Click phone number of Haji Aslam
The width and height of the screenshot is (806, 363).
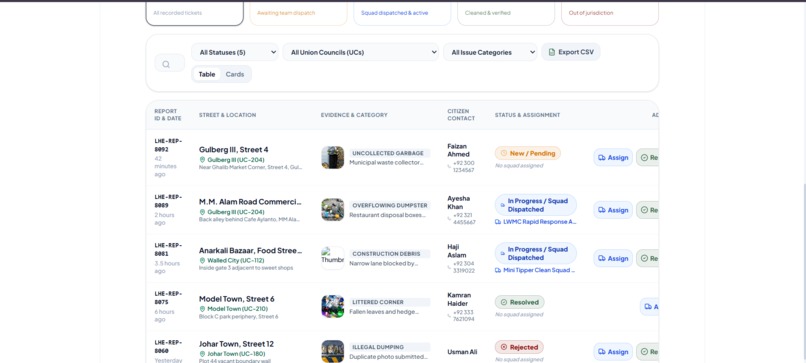pyautogui.click(x=464, y=267)
